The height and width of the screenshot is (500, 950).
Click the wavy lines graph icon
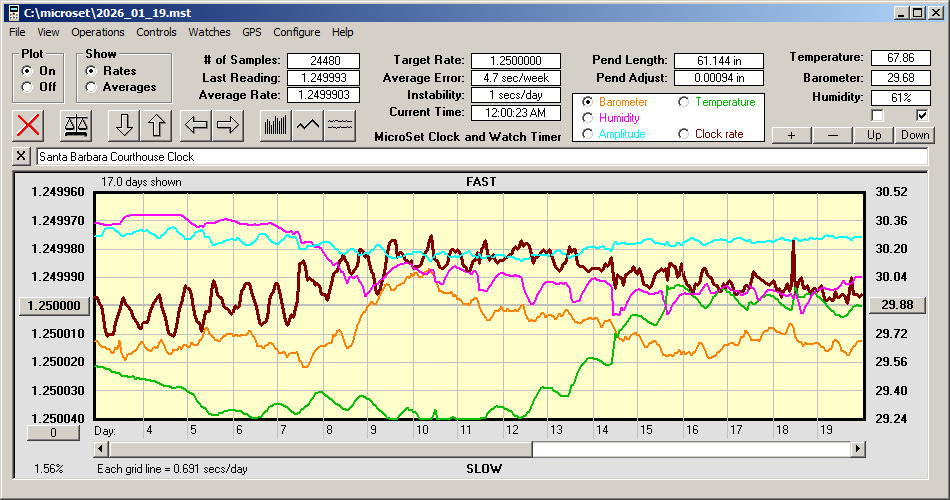coord(341,125)
